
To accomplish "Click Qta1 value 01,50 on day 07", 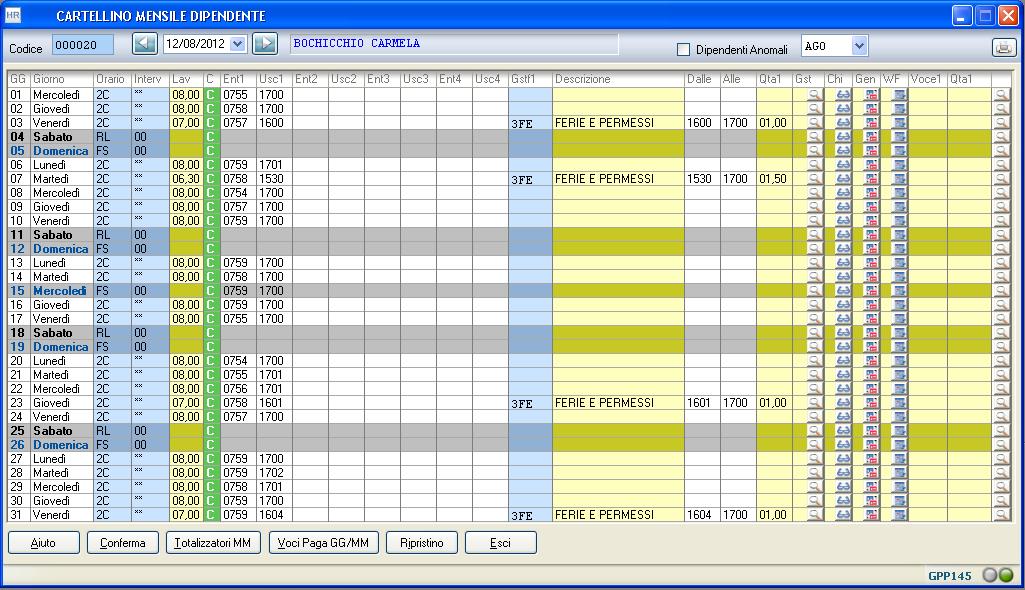I will pyautogui.click(x=773, y=179).
